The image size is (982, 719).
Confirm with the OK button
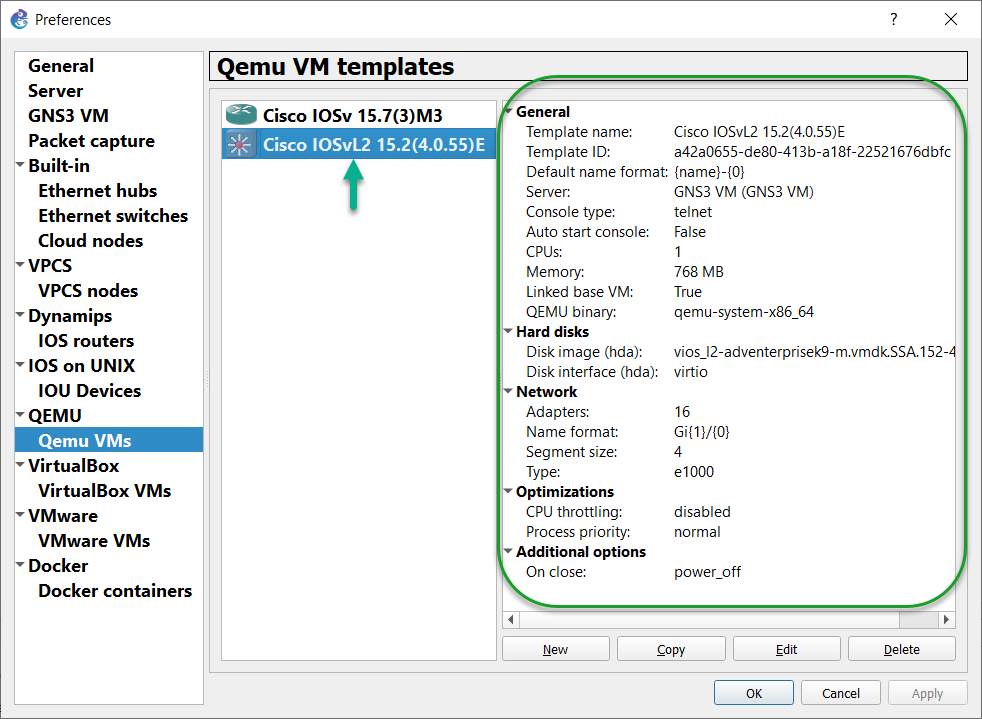[x=754, y=693]
